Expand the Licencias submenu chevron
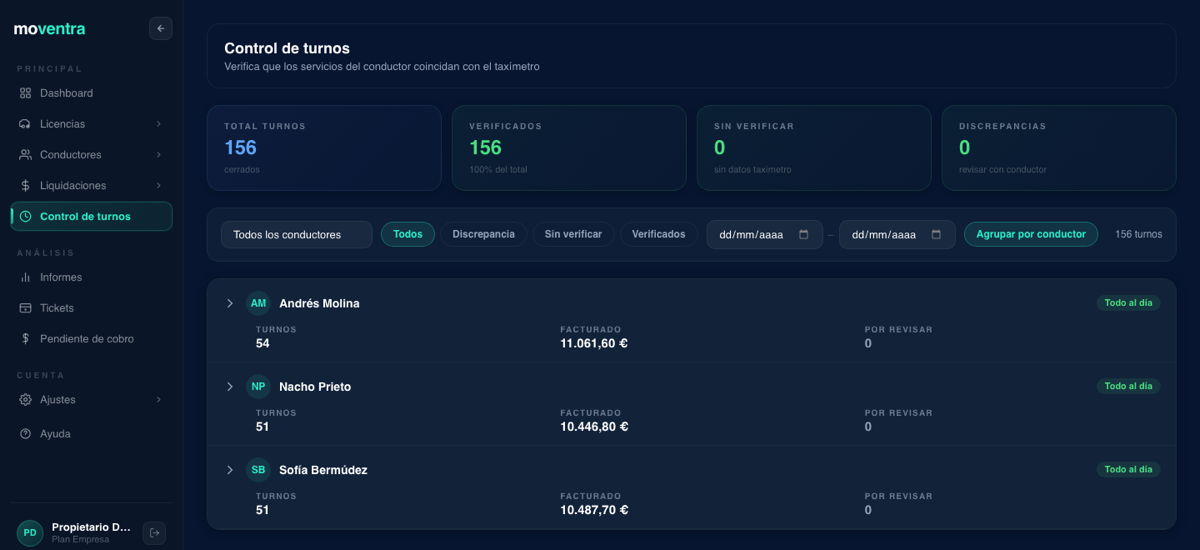1200x550 pixels. point(159,124)
